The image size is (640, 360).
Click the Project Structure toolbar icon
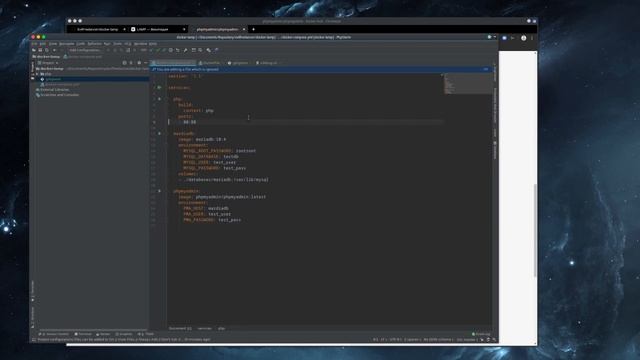tap(193, 50)
